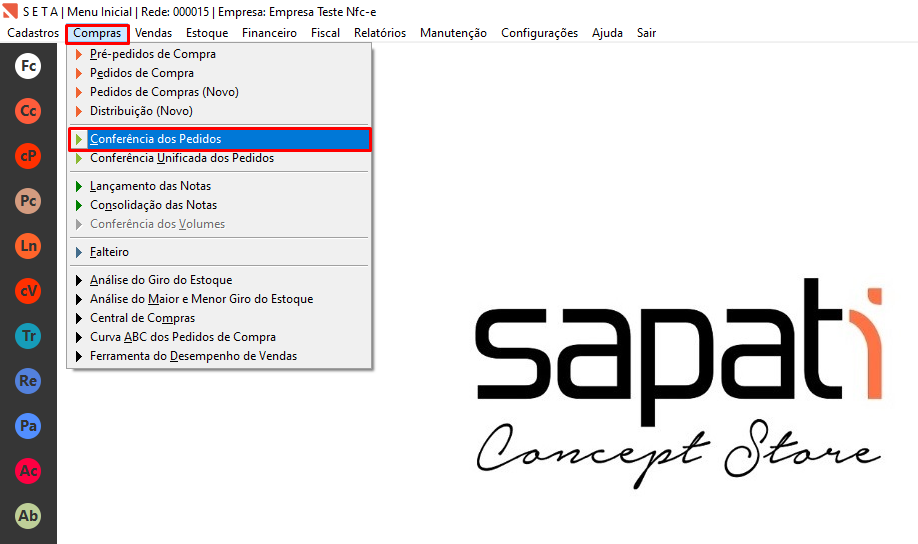The height and width of the screenshot is (544, 918).
Task: Open the Manutenção menu
Action: click(453, 33)
